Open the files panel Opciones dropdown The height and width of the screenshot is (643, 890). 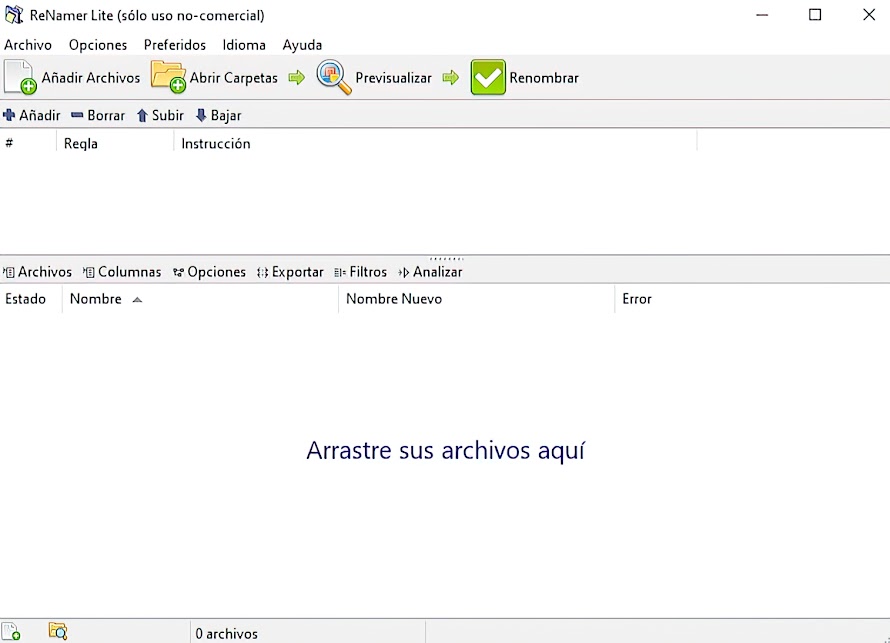tap(209, 272)
